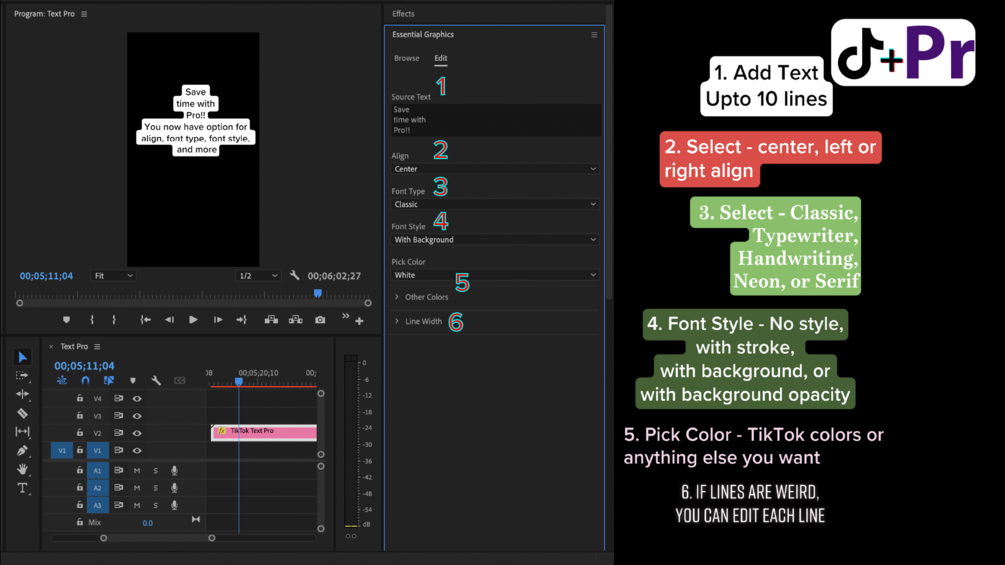Screen dimensions: 1005x565
Task: Select the Ripple Edit tool
Action: point(22,394)
